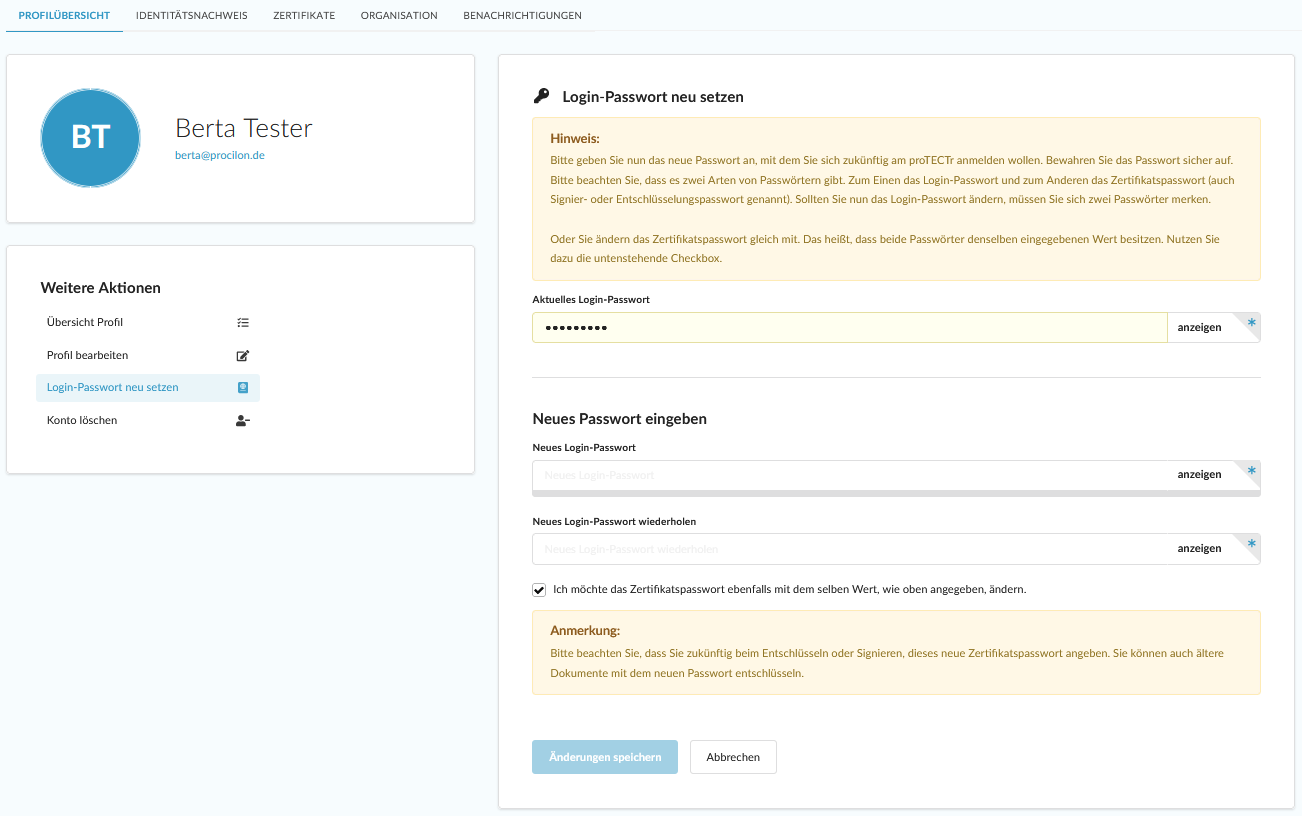The height and width of the screenshot is (816, 1302).
Task: Click the asterisk on Neues Login-Passwort field
Action: point(1251,470)
